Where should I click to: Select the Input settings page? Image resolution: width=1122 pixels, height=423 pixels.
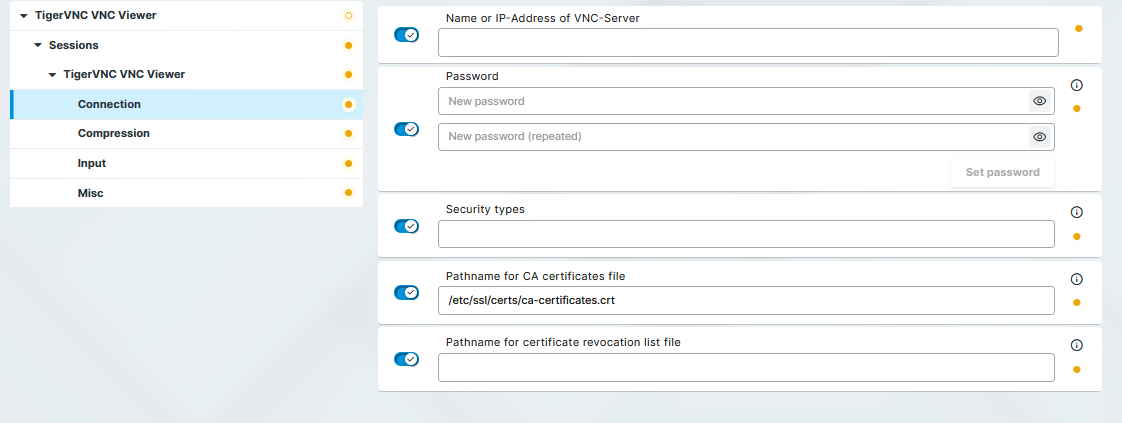(x=92, y=163)
